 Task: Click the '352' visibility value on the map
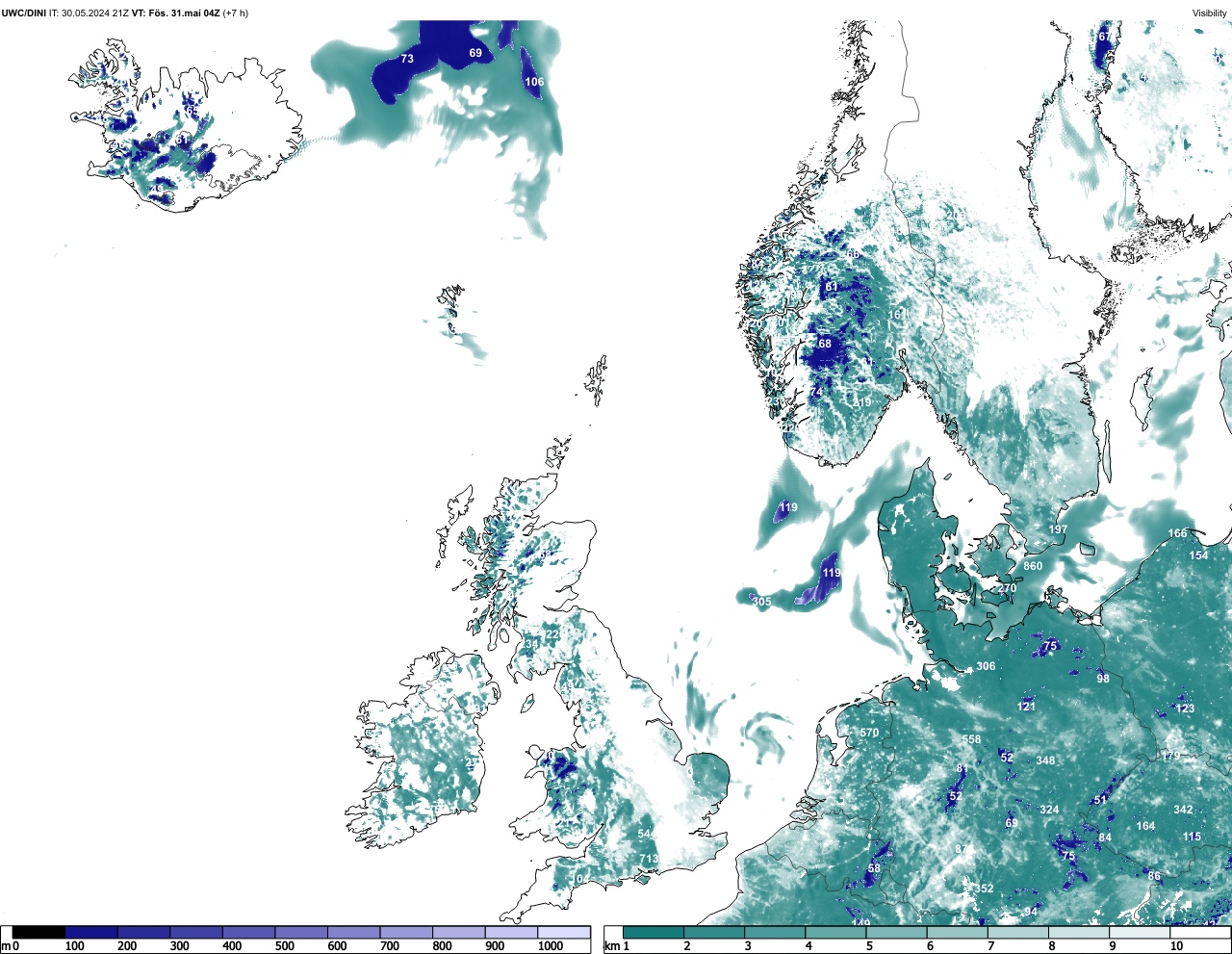(x=984, y=889)
